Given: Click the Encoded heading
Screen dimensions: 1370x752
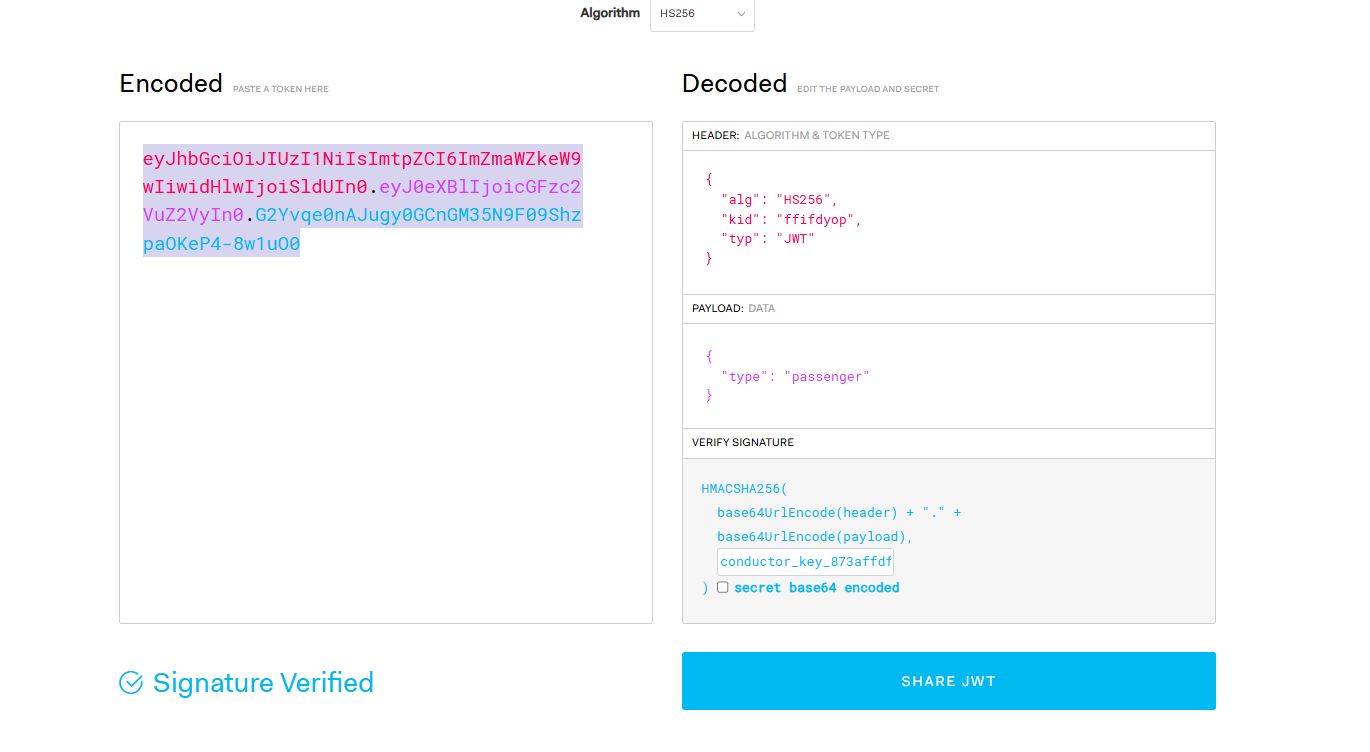Looking at the screenshot, I should (x=171, y=84).
